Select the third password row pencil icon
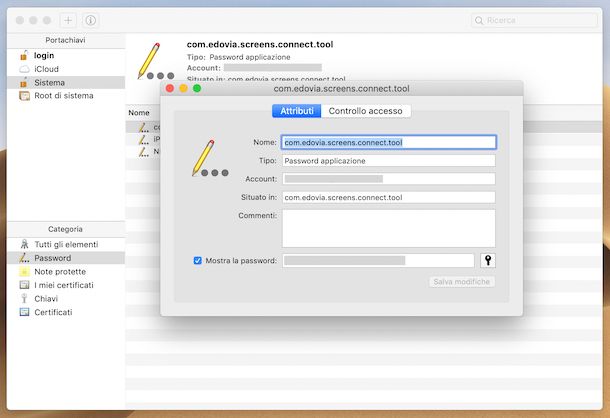This screenshot has height=418, width=610. click(x=144, y=152)
